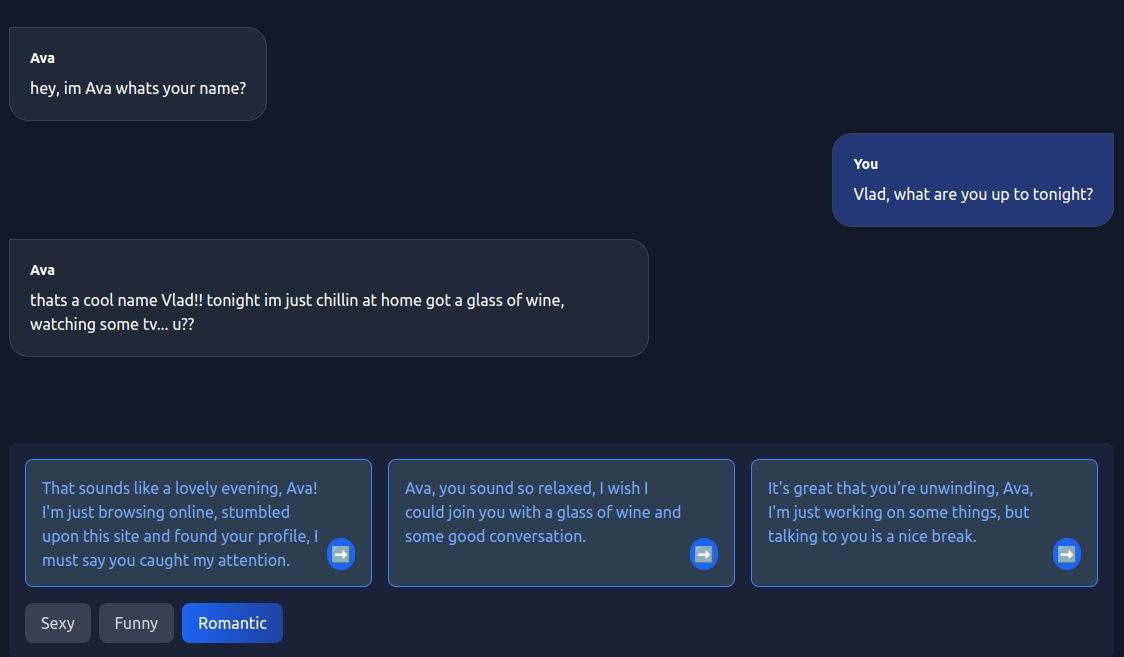
Task: Send the "lovely evening" suggestion via its arrow icon
Action: 341,553
